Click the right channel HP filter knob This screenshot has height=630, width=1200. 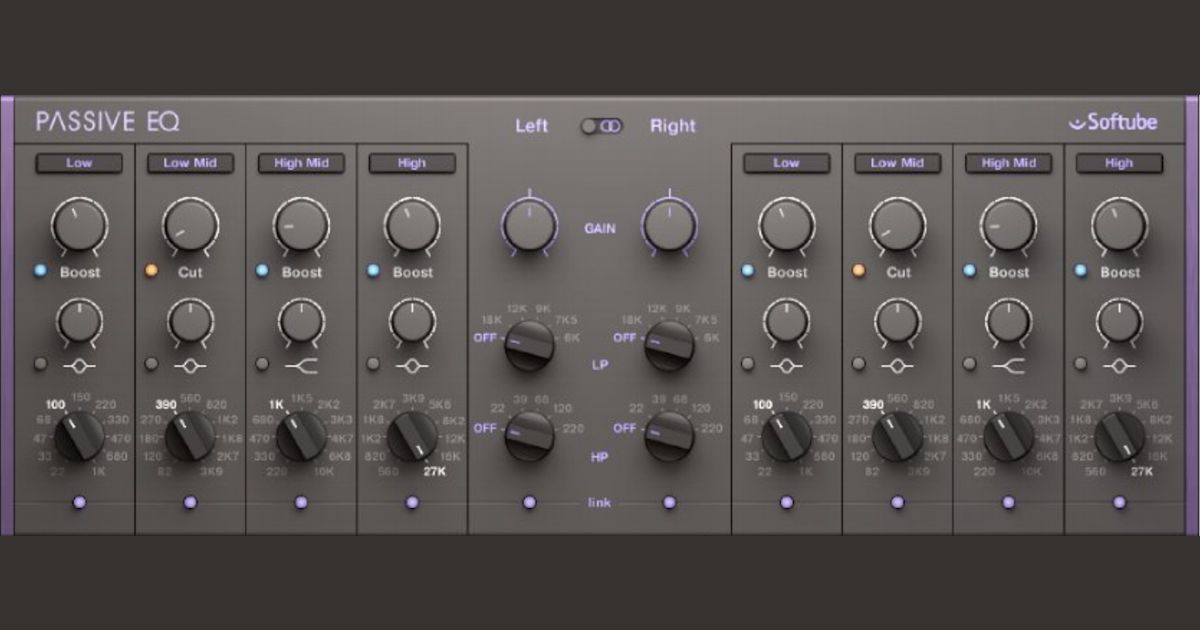point(671,435)
